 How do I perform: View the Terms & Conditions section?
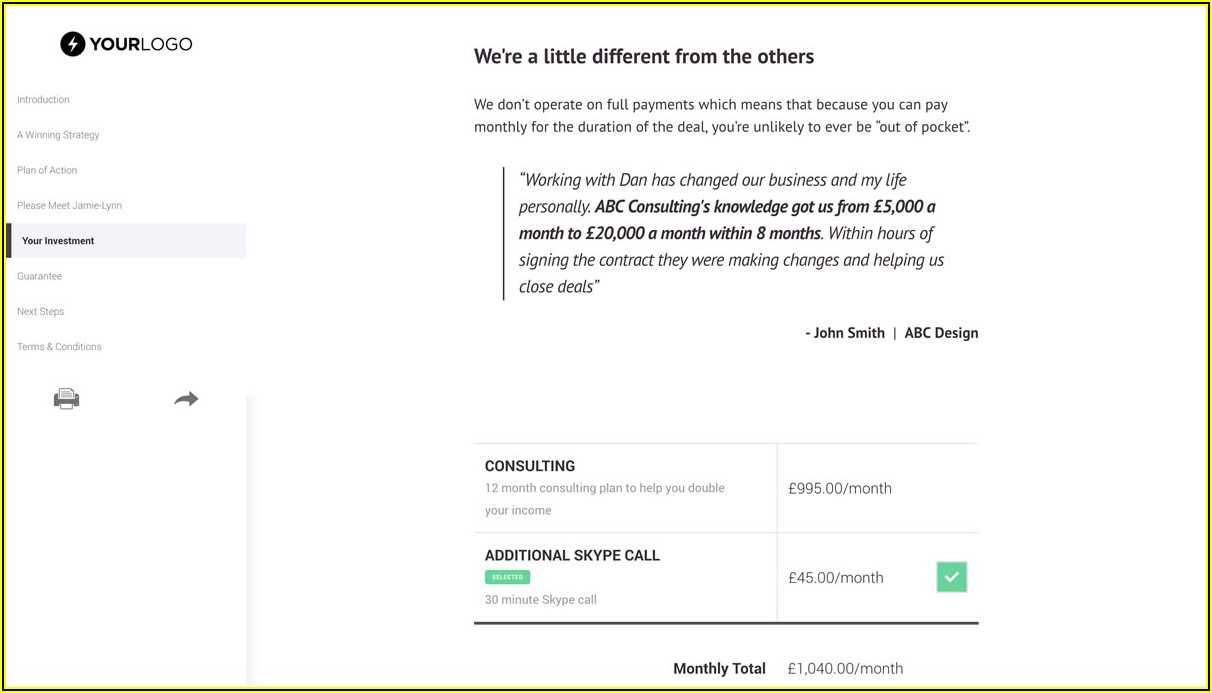[59, 347]
